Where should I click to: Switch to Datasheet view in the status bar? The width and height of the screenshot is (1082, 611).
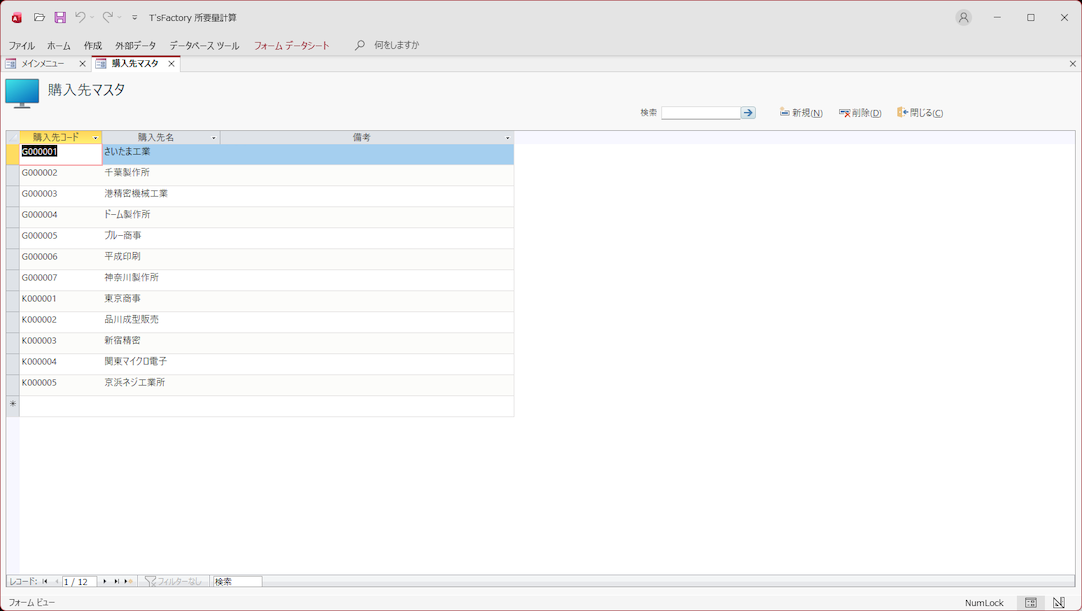pos(1031,603)
